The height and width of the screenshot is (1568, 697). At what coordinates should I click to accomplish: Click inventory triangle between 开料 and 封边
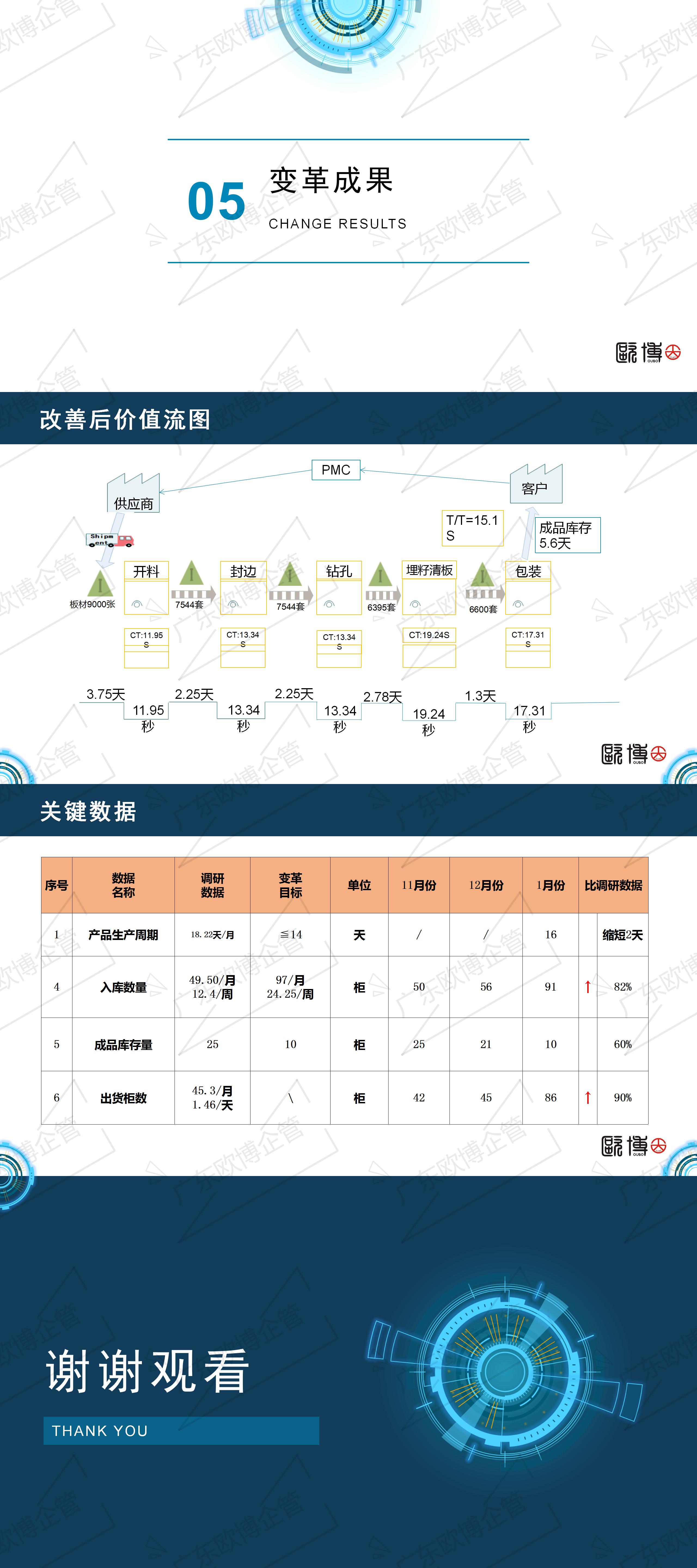pos(191,573)
